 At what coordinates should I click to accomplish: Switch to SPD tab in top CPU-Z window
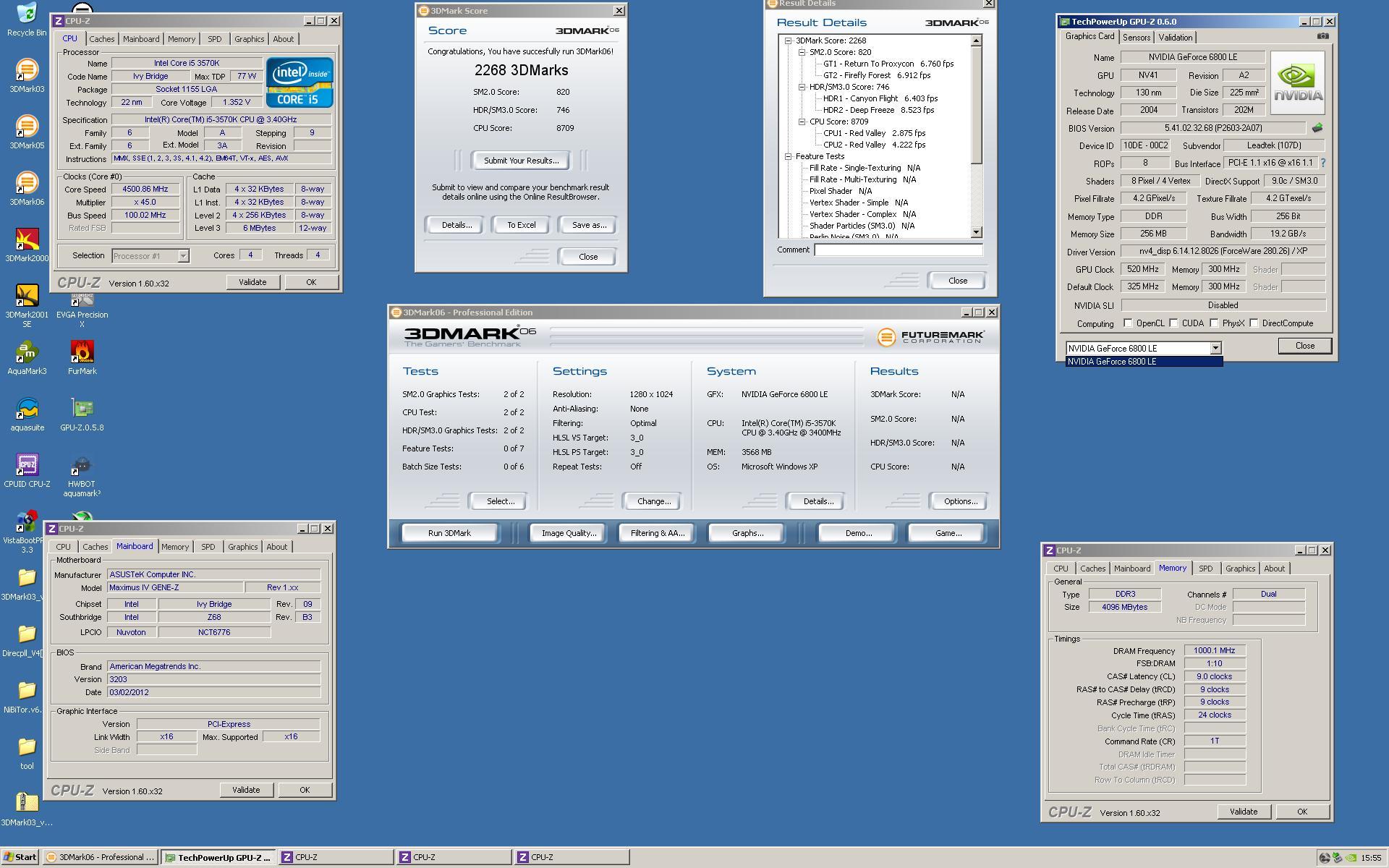tap(214, 39)
